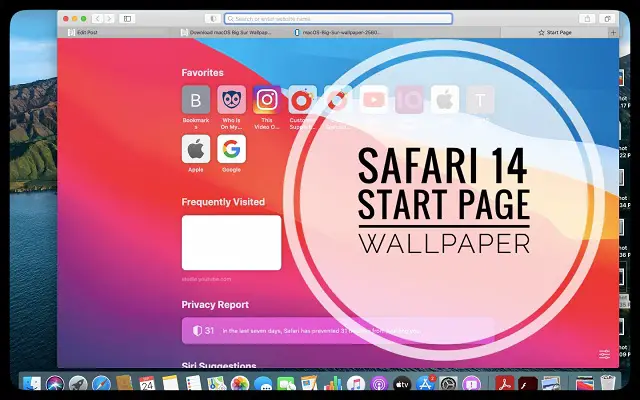This screenshot has width=640, height=400.
Task: Open Messages from the Dock
Action: 263,384
